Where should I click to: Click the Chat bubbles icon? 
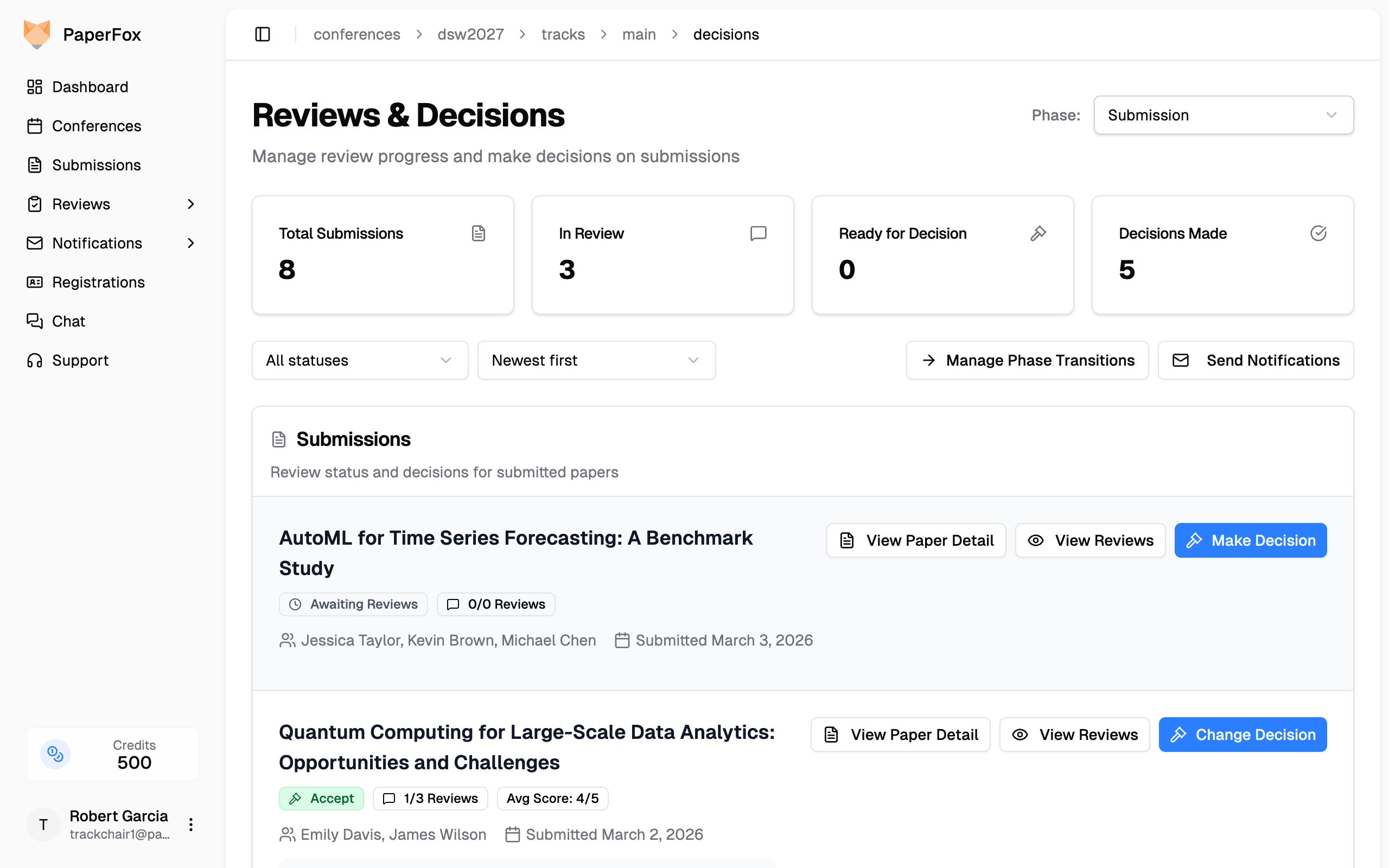pos(34,321)
